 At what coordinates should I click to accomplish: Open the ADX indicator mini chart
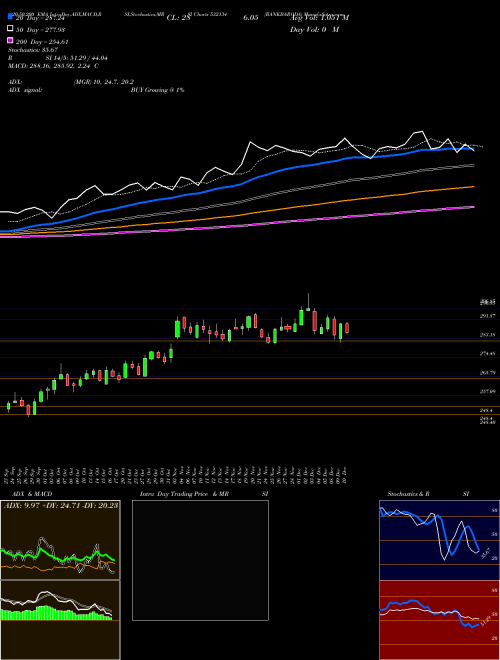[x=60, y=540]
